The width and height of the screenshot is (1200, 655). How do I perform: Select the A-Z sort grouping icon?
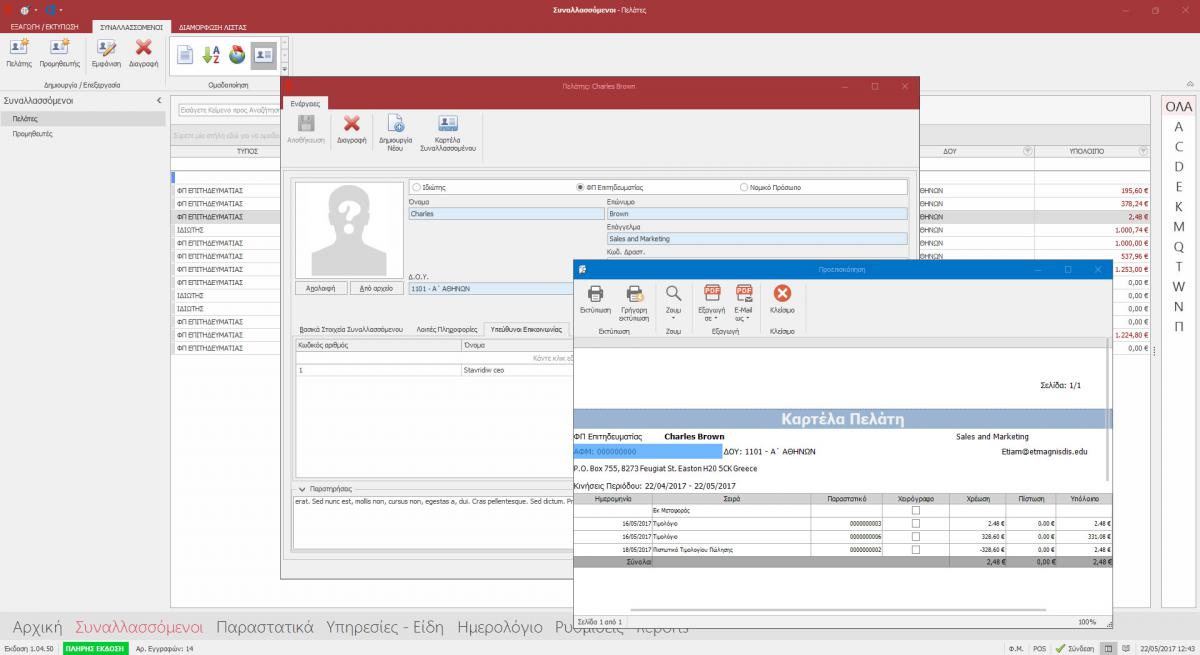211,55
